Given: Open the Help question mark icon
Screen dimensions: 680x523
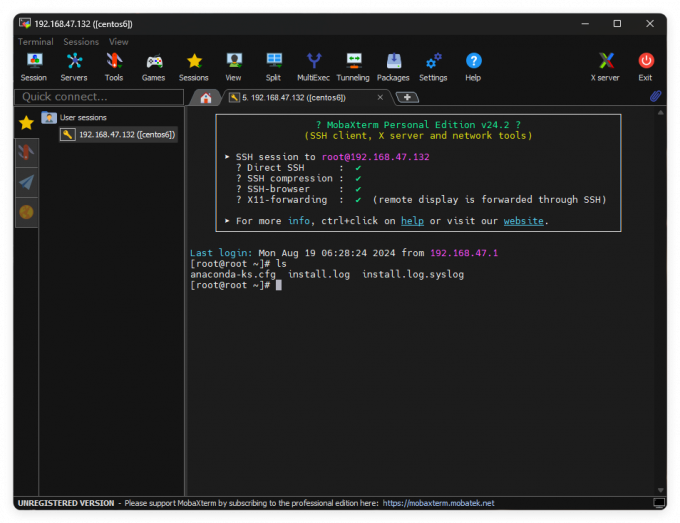Looking at the screenshot, I should pos(473,67).
